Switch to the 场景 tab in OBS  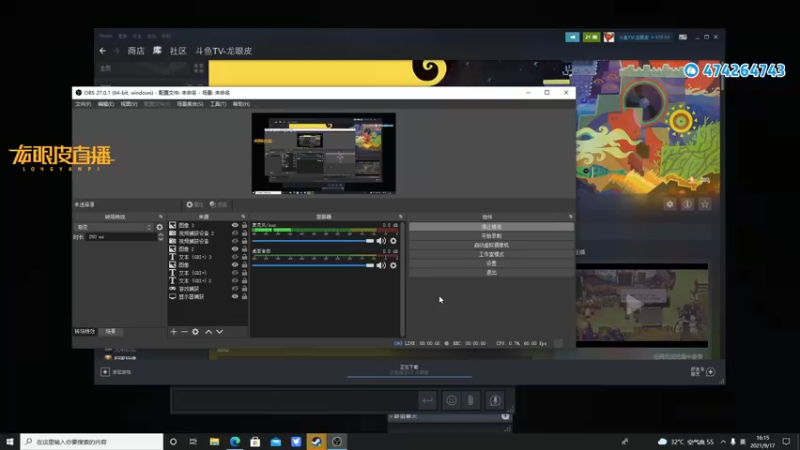[x=110, y=332]
